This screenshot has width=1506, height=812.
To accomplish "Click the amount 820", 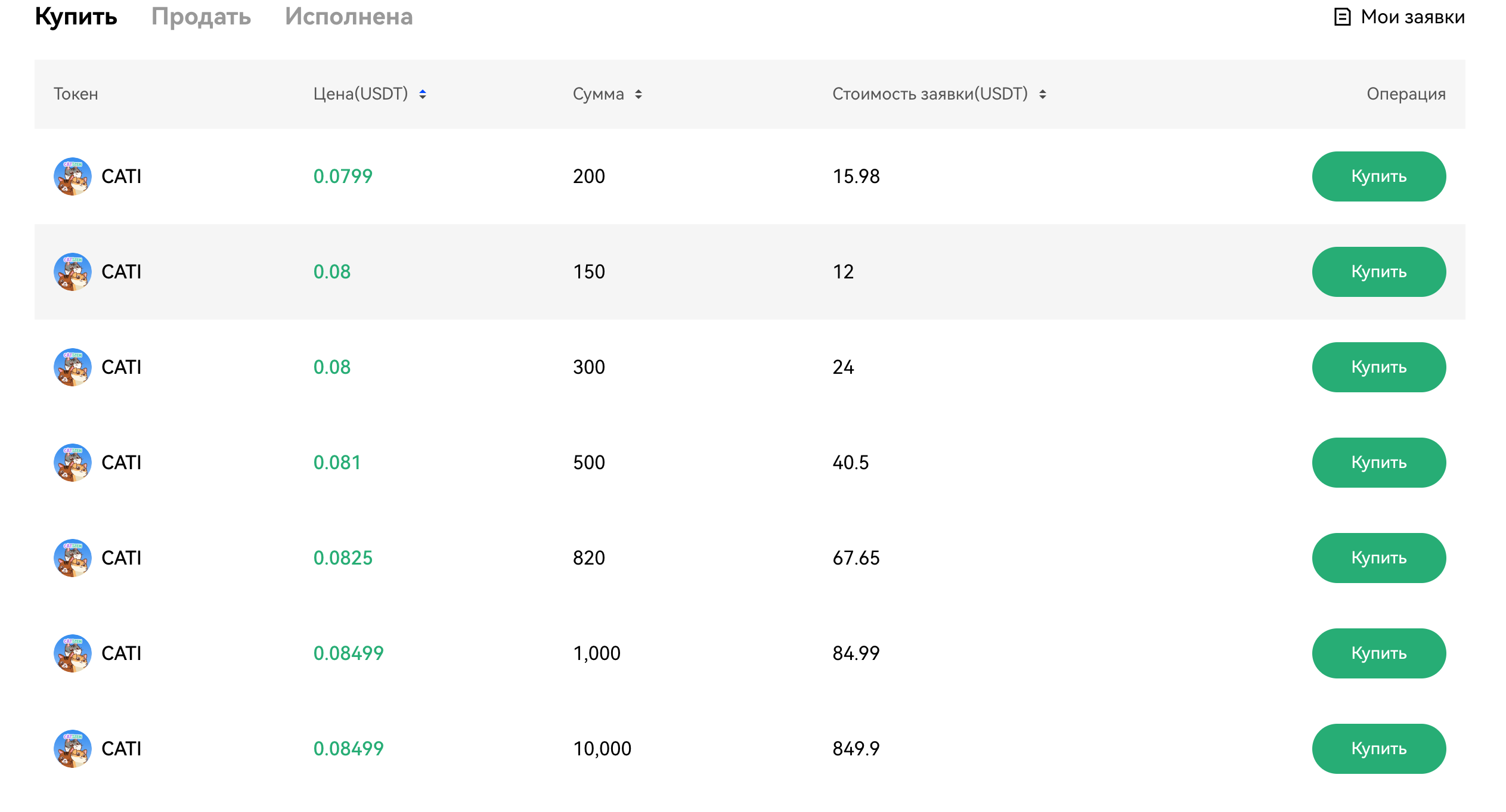I will tap(589, 558).
